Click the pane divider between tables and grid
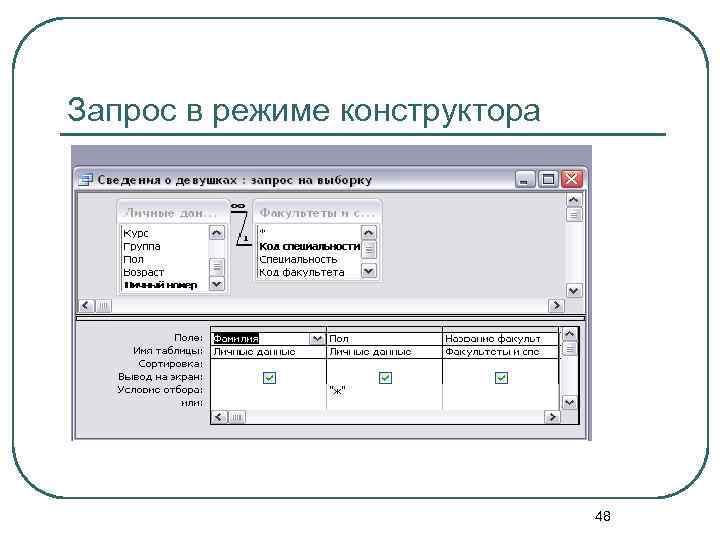Viewport: 720px width, 540px height. tap(330, 318)
